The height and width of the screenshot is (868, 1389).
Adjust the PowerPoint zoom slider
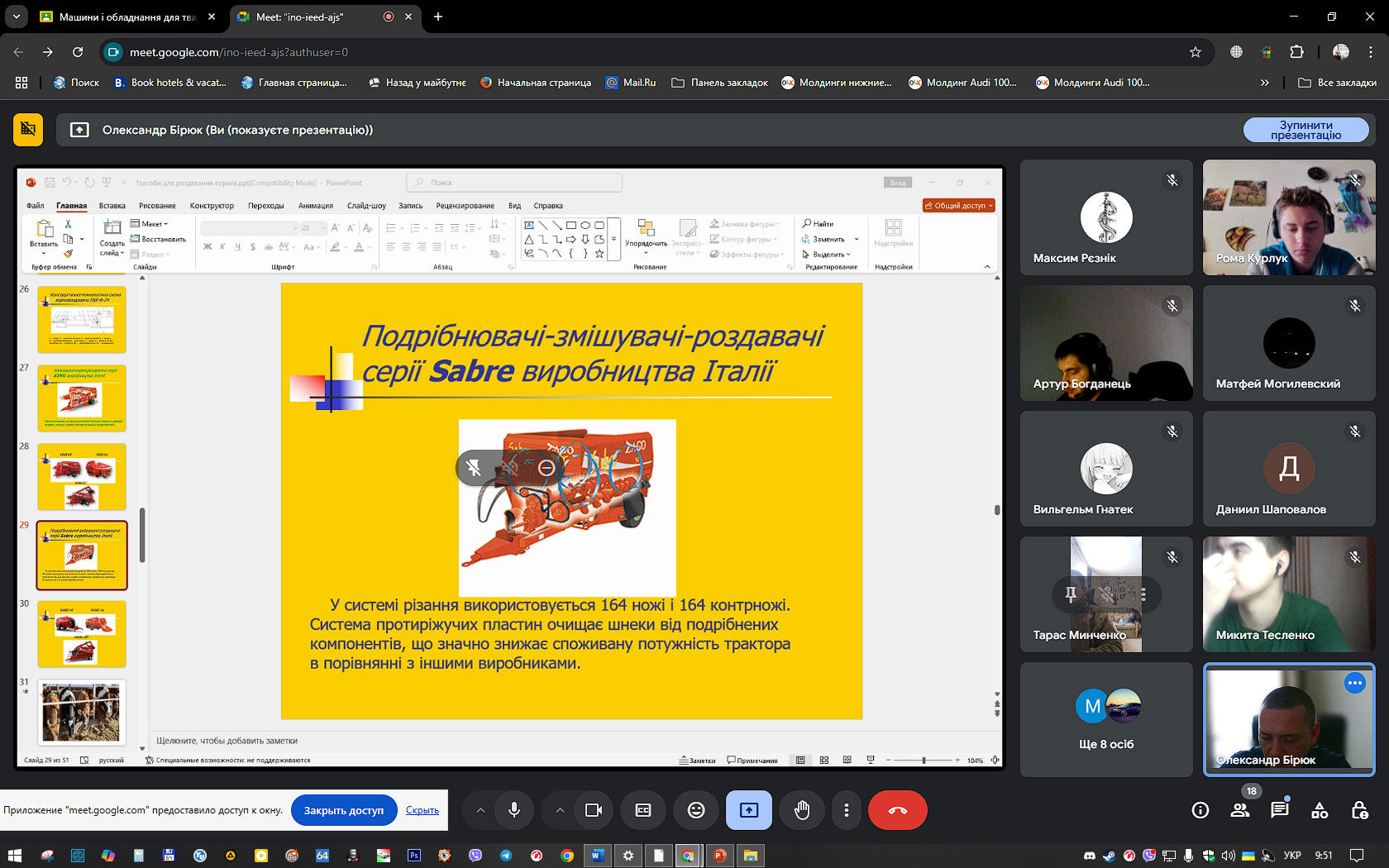[x=924, y=761]
